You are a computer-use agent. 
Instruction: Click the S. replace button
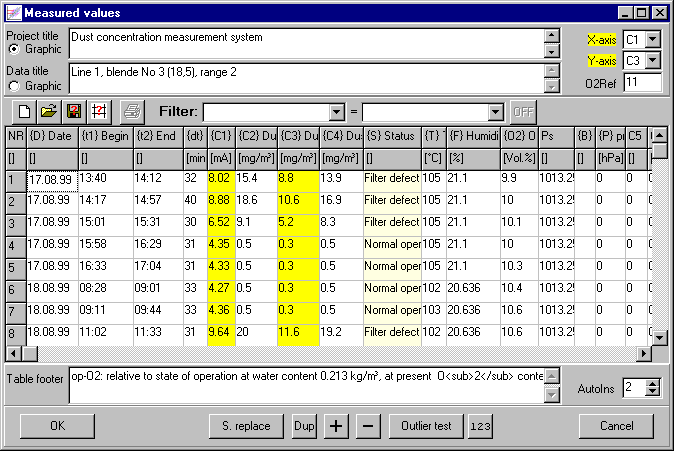[x=246, y=425]
